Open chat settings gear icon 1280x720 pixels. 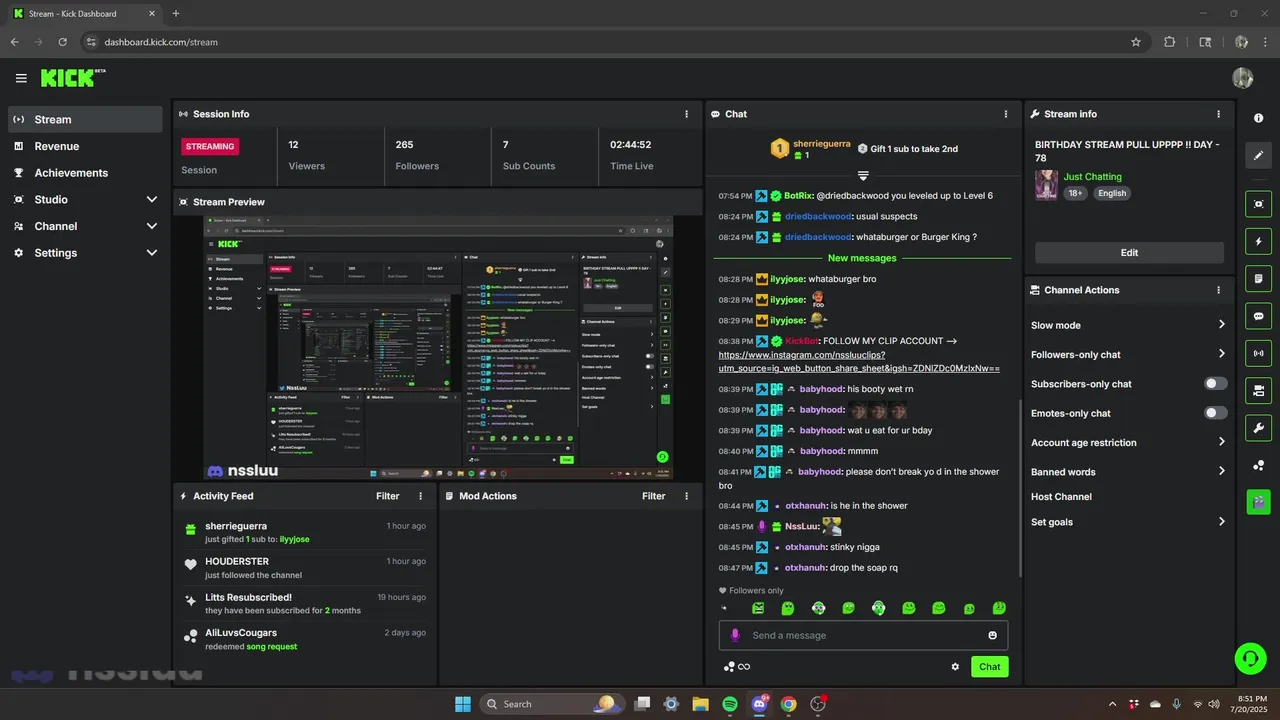955,666
